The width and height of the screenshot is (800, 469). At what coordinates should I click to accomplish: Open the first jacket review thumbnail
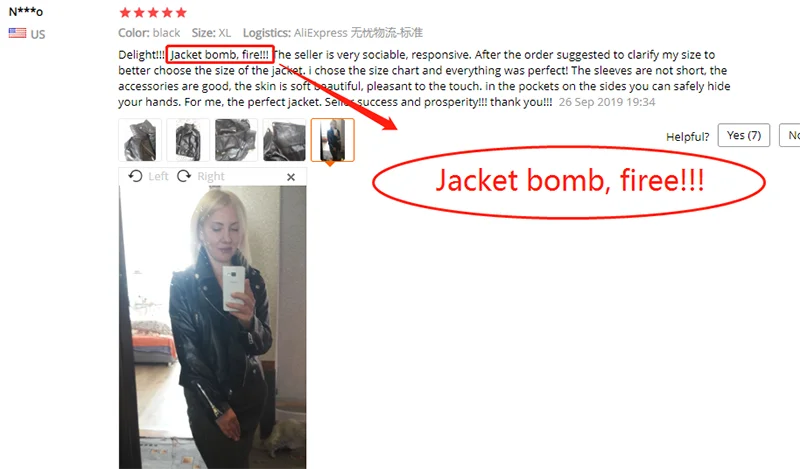click(140, 140)
